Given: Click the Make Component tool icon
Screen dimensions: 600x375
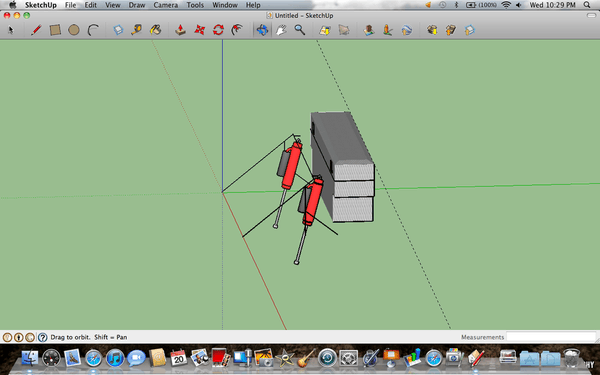Looking at the screenshot, I should [x=118, y=30].
